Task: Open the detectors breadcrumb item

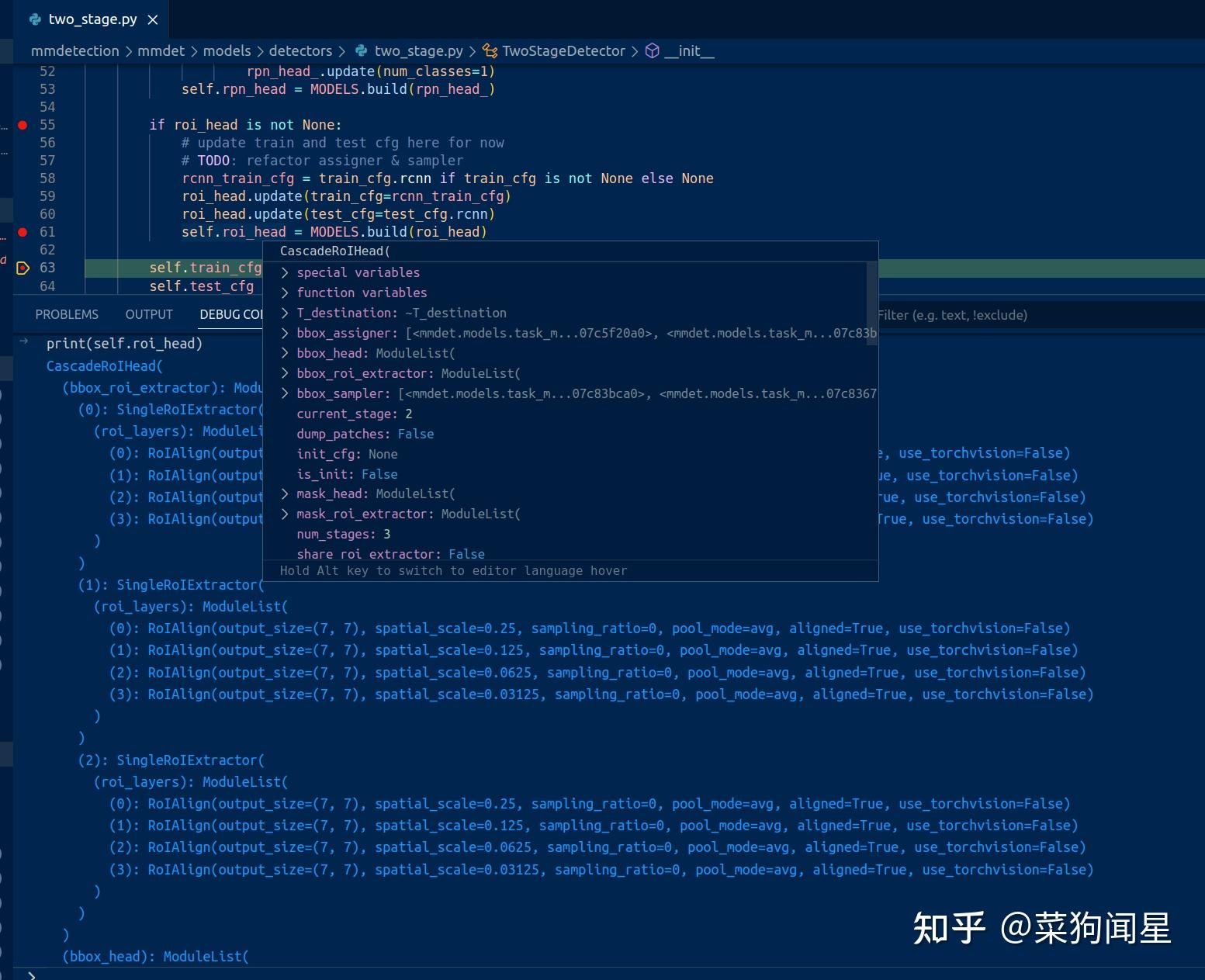Action: point(300,50)
